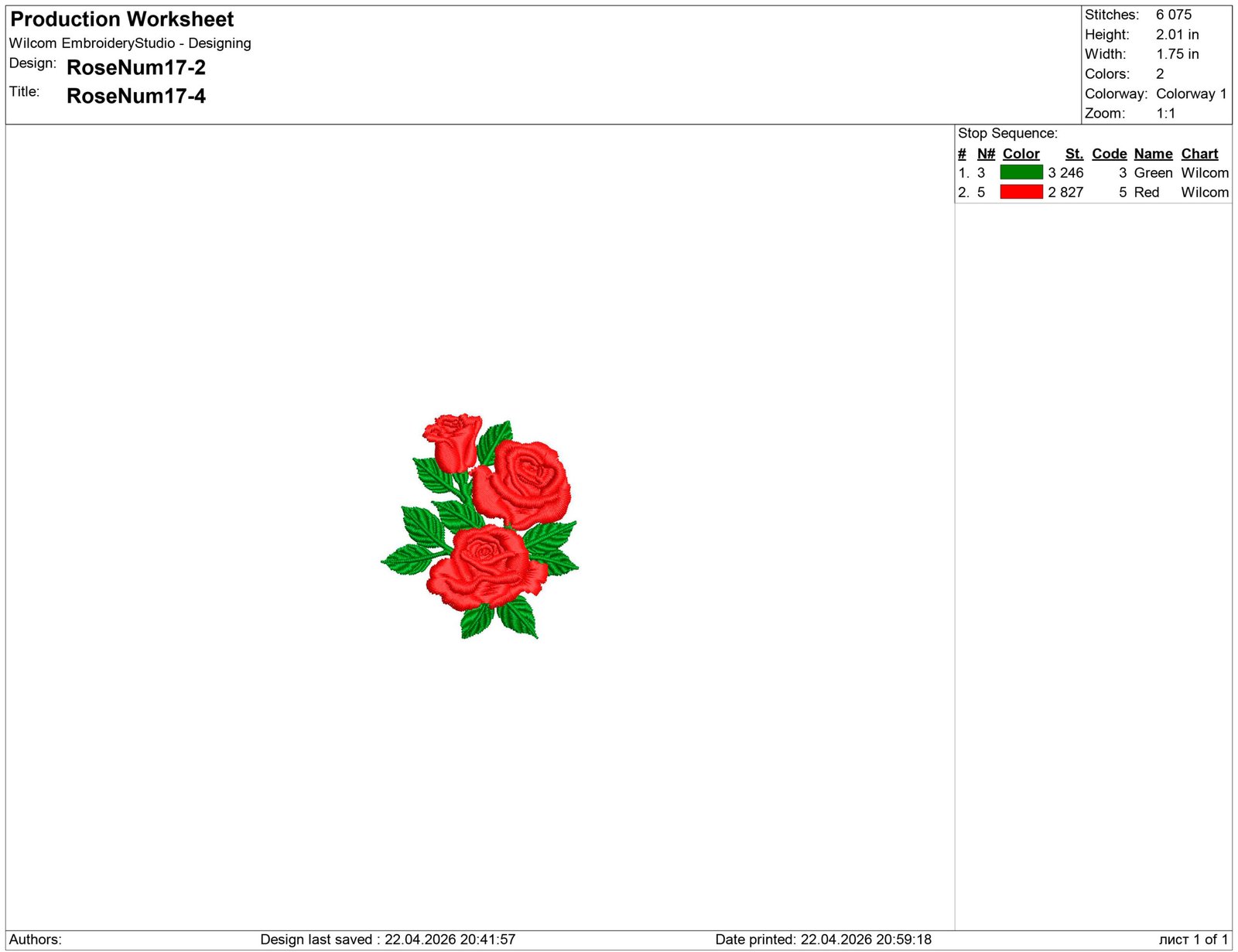Click the Stop Sequence label

tap(1007, 133)
